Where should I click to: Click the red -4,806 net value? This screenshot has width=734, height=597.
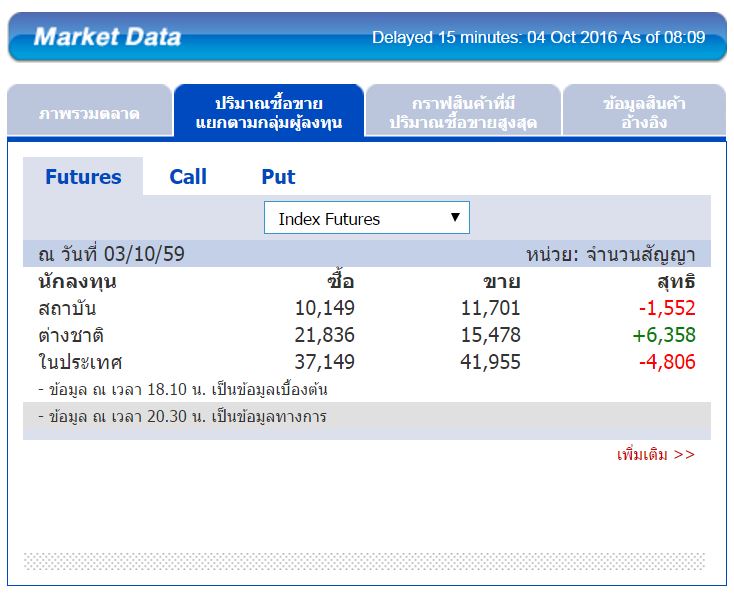pos(667,362)
